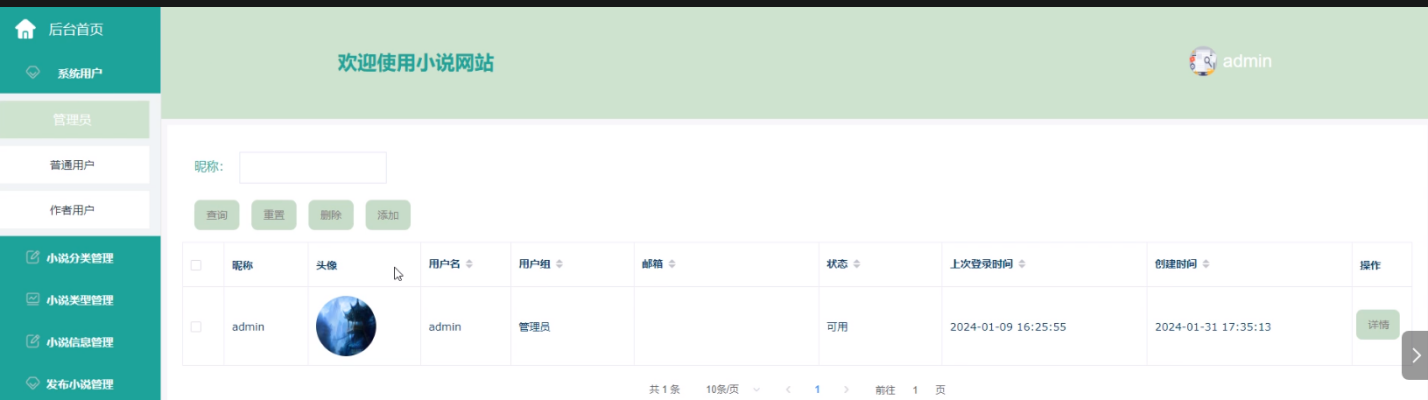Tick the checkbox for the admin row

click(x=196, y=327)
